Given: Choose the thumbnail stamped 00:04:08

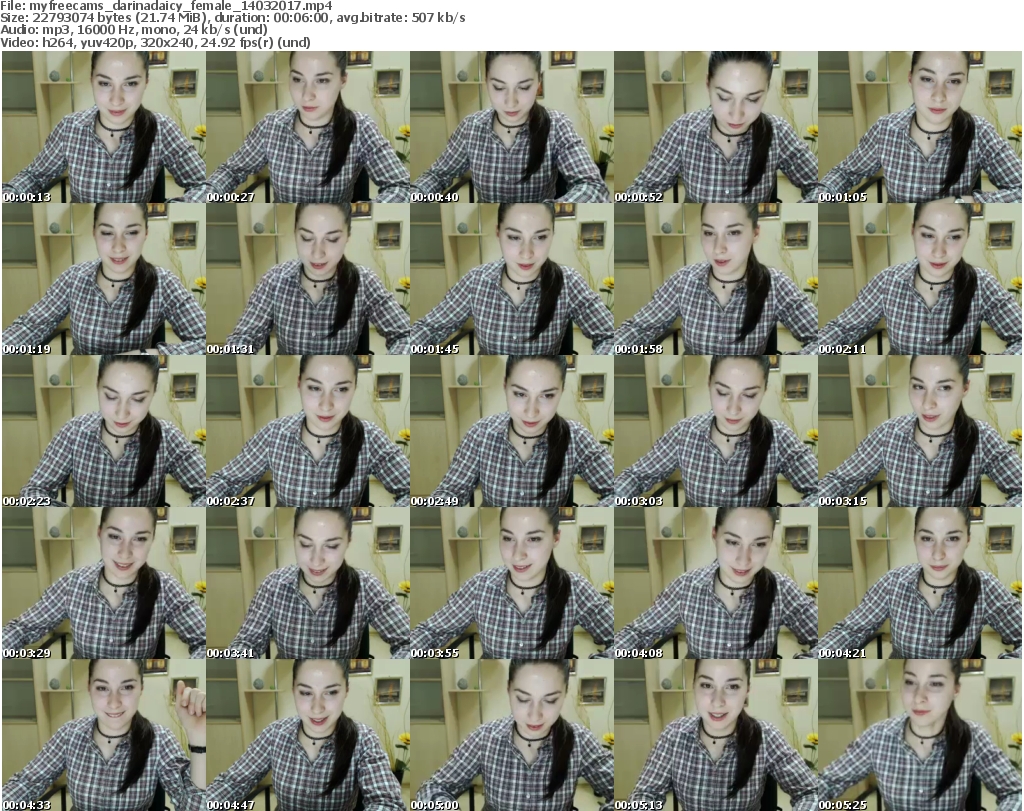Looking at the screenshot, I should click(x=716, y=582).
